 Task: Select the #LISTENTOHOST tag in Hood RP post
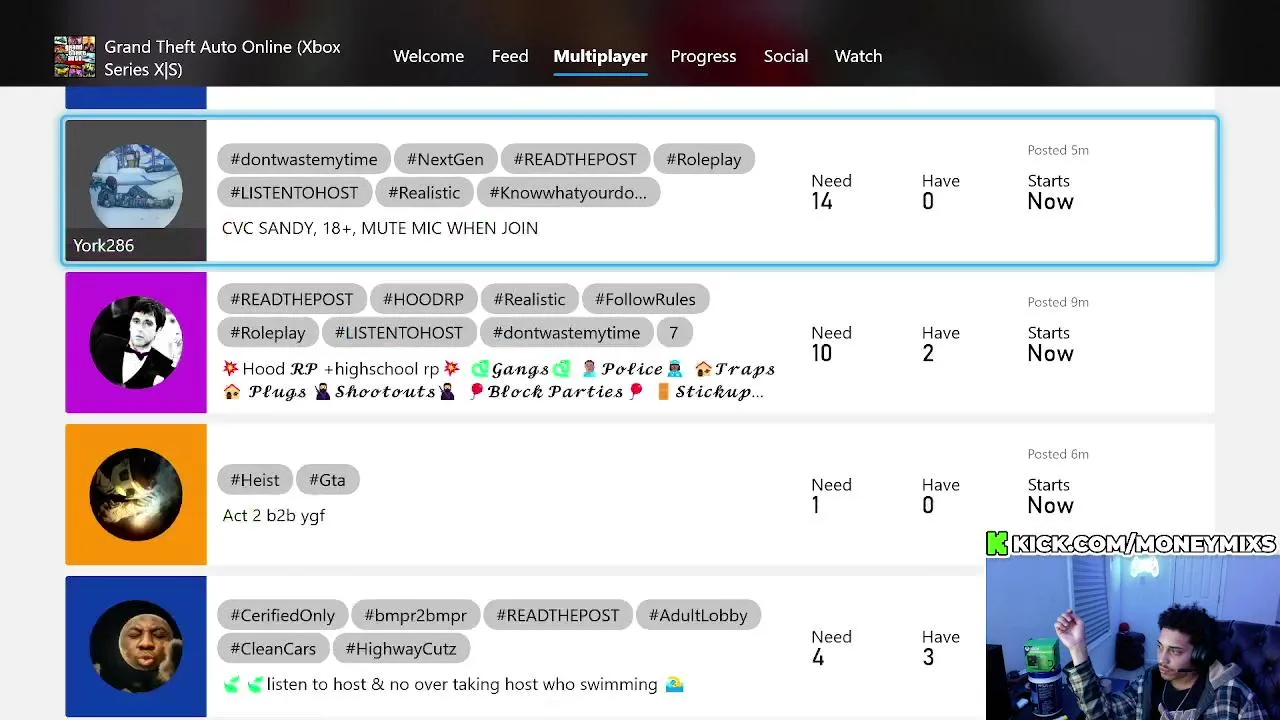tap(399, 332)
